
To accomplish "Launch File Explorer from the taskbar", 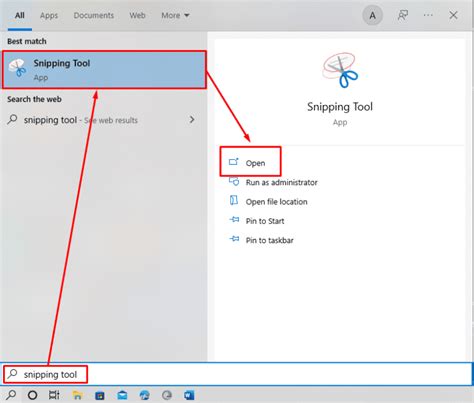I will click(77, 395).
